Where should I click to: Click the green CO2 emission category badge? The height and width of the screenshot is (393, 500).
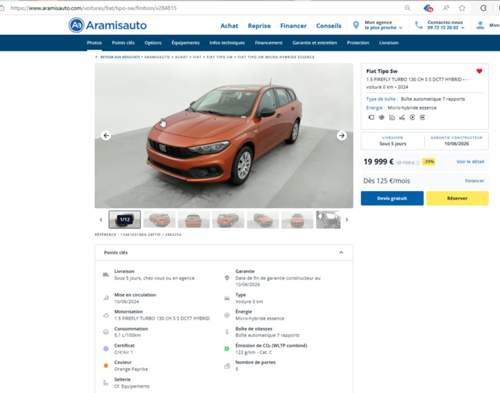coord(227,349)
